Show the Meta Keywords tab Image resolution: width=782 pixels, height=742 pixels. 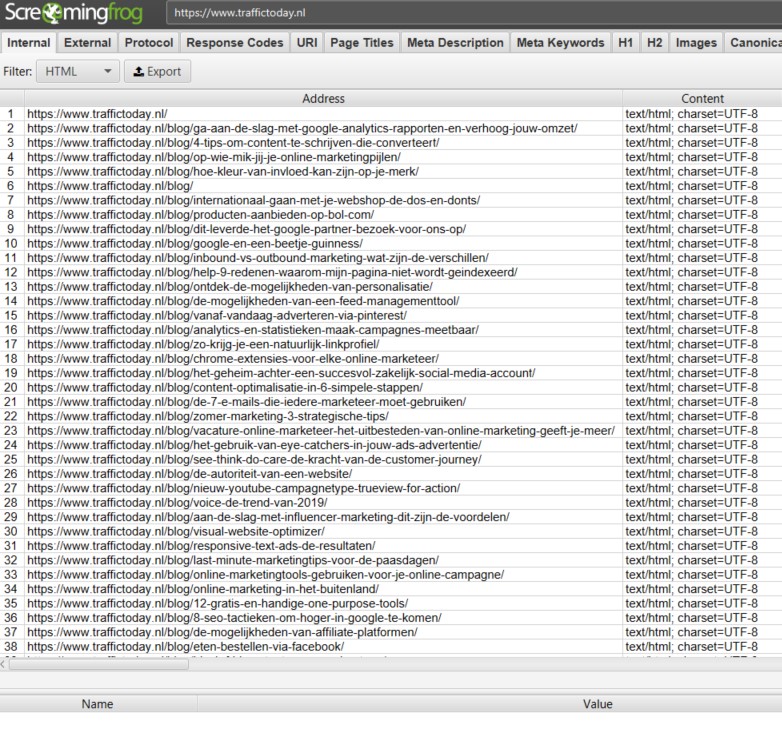click(560, 43)
